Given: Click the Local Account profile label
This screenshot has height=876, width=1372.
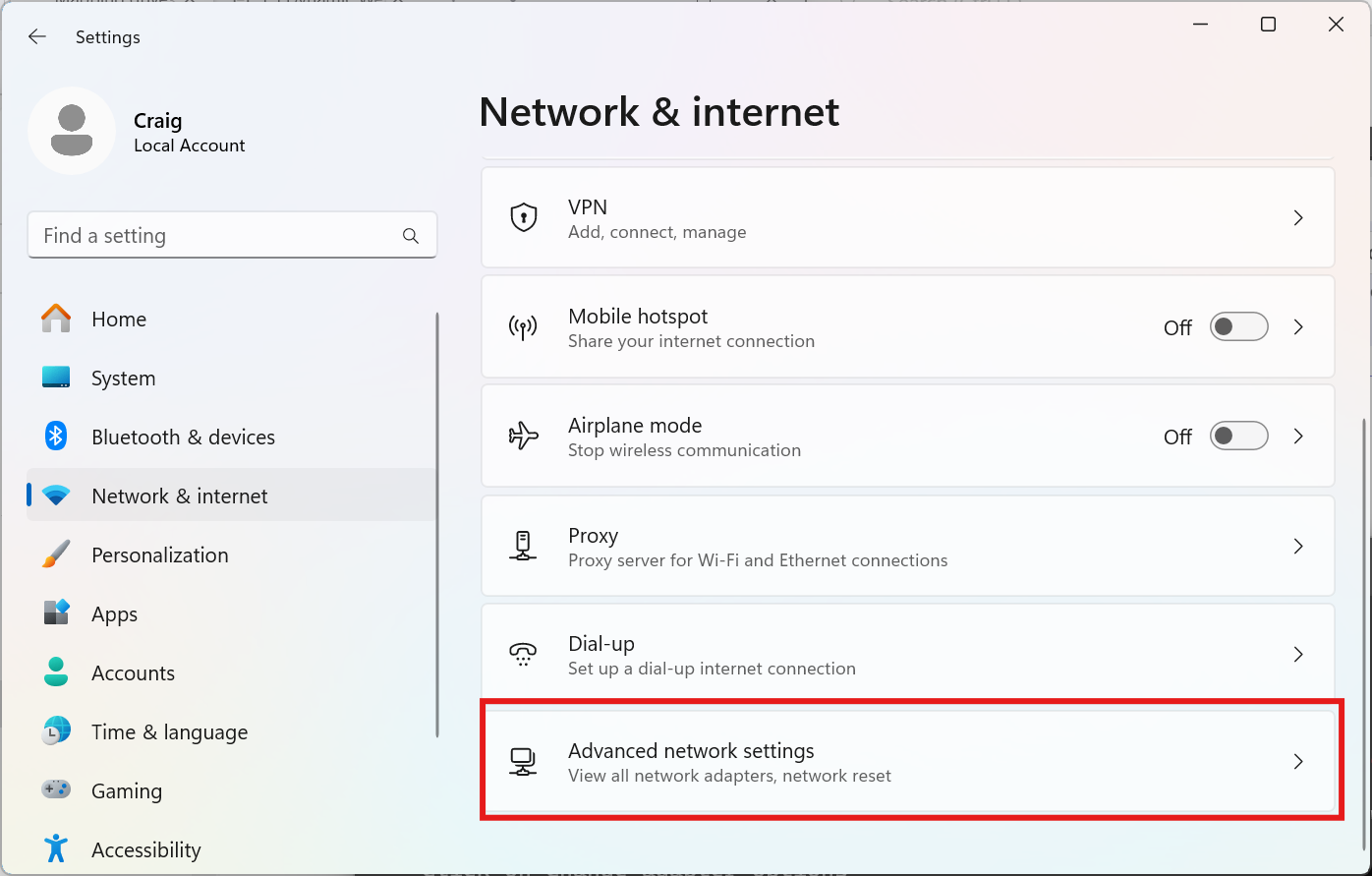Looking at the screenshot, I should click(x=190, y=146).
